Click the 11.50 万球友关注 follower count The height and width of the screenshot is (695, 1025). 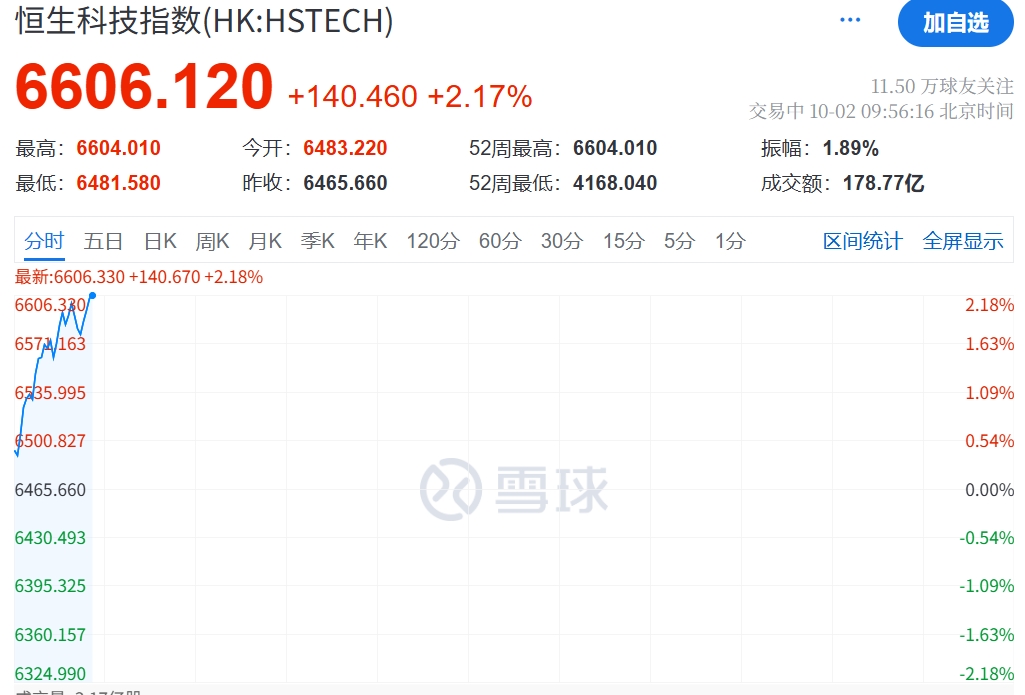pyautogui.click(x=942, y=86)
